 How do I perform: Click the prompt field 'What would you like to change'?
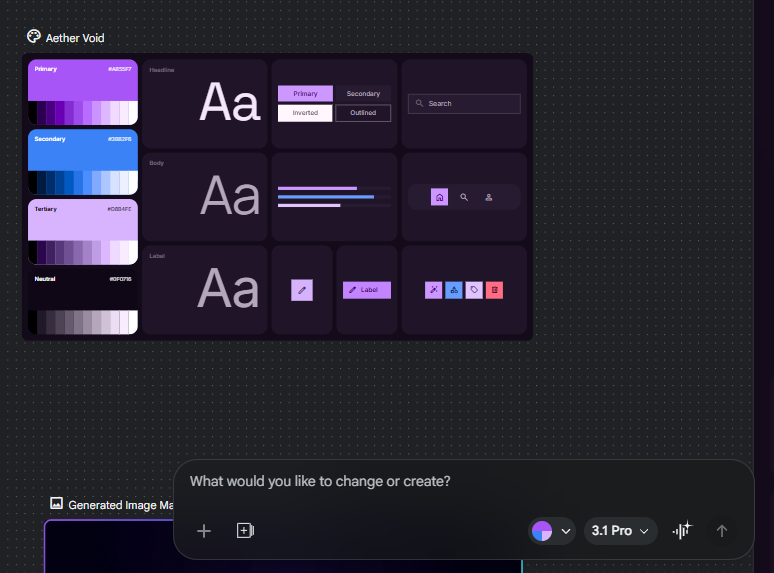pos(320,481)
